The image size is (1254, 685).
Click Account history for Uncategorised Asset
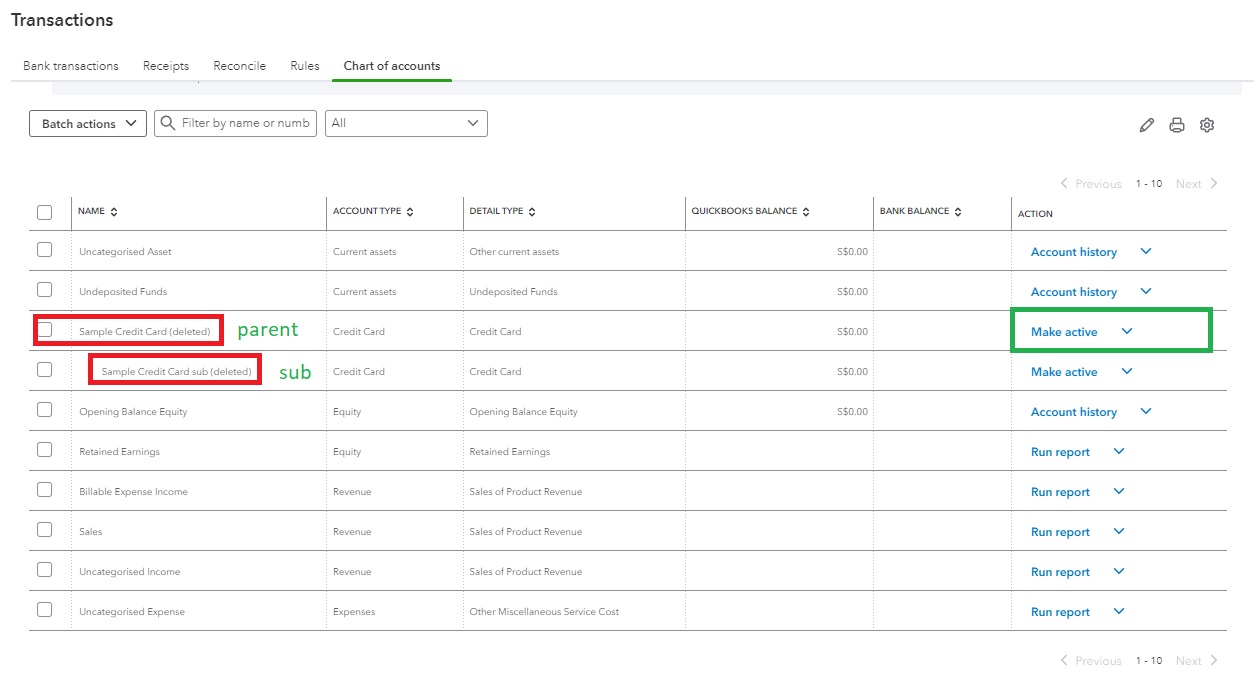click(x=1073, y=252)
